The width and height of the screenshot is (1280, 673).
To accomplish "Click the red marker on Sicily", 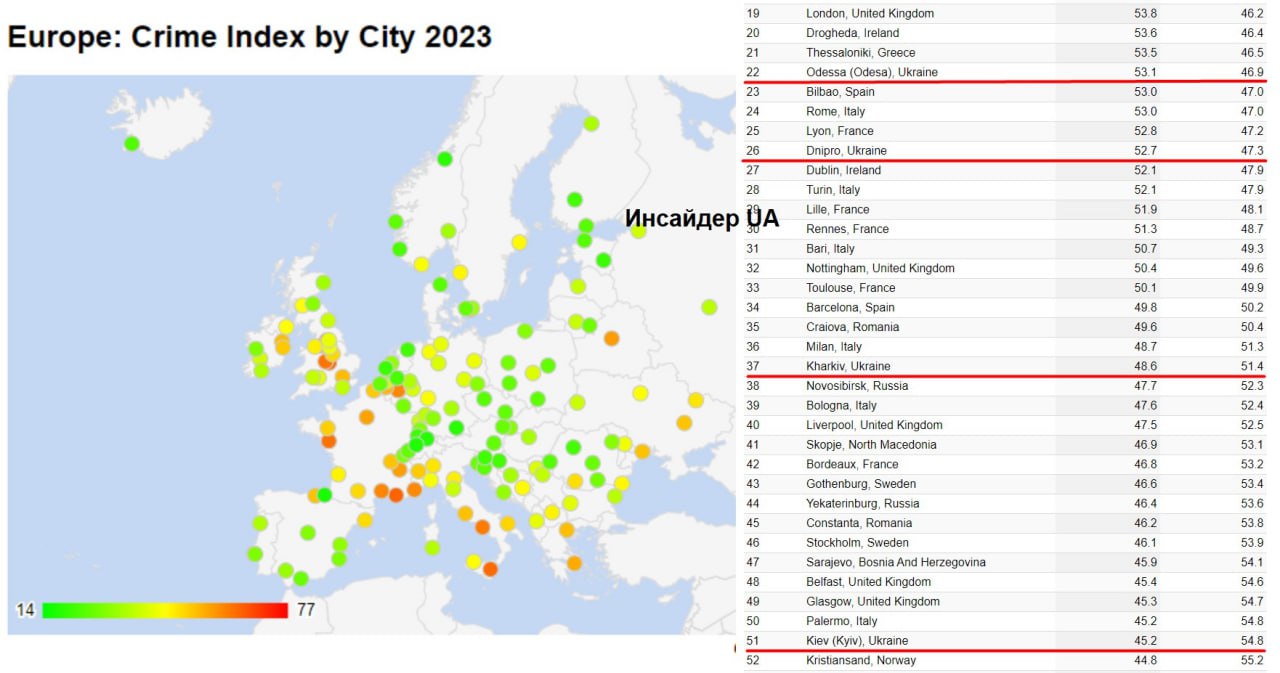I will coord(490,569).
